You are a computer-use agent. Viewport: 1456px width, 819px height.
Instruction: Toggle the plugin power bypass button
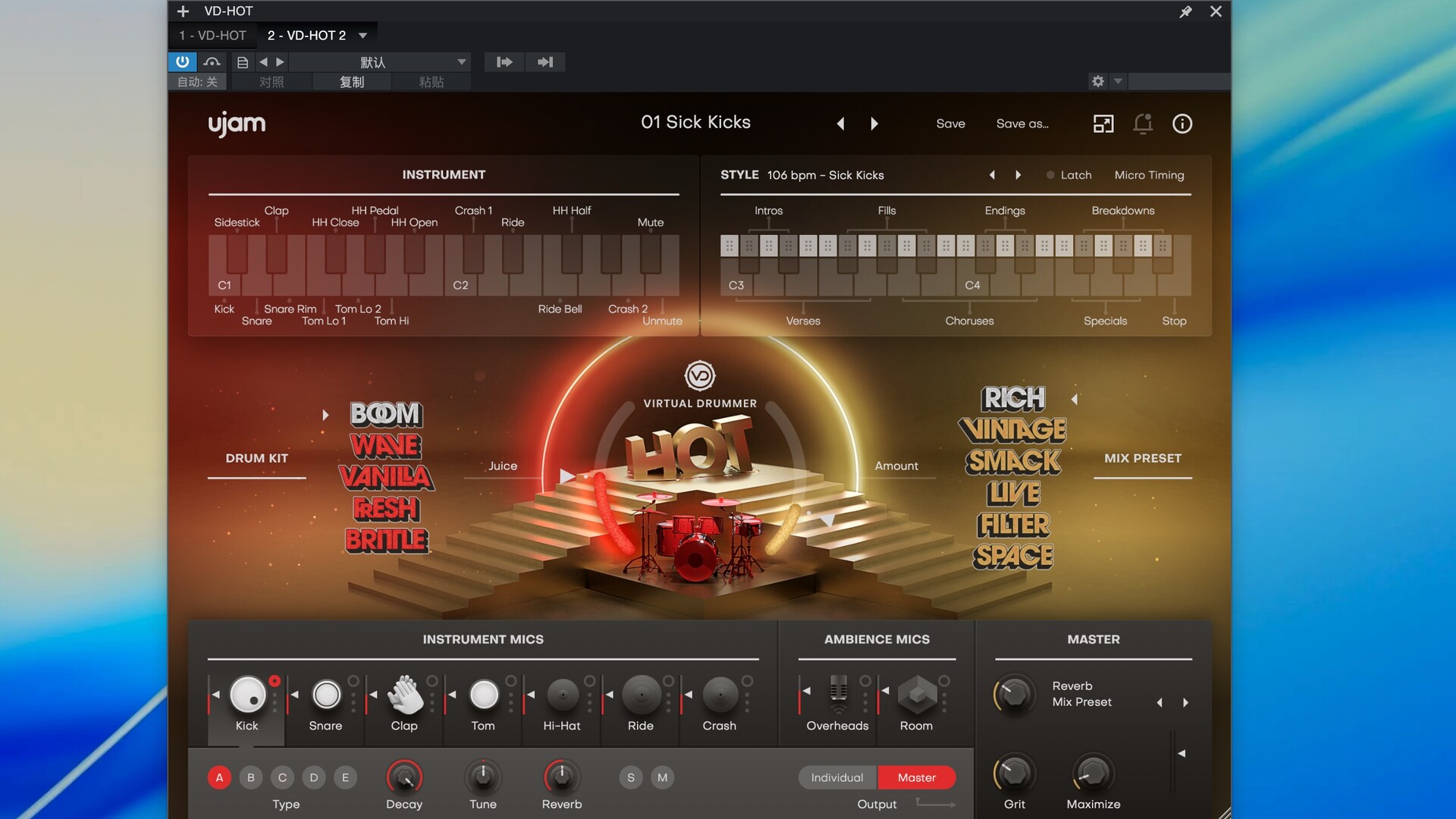click(182, 62)
